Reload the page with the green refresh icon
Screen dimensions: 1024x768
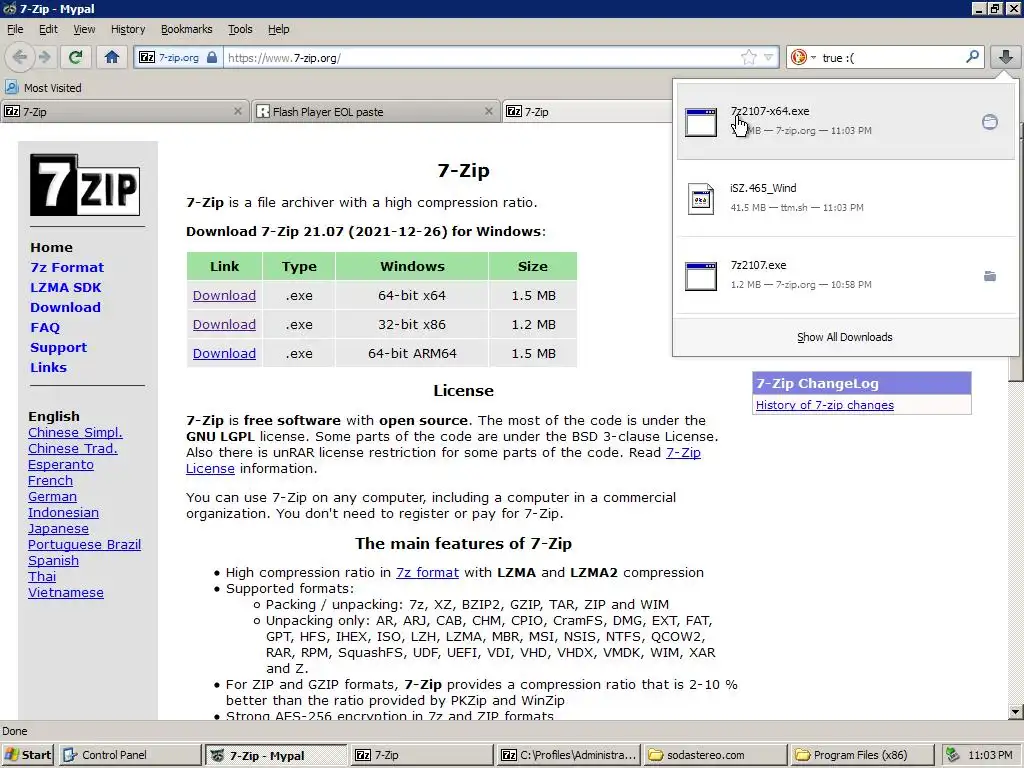point(75,57)
